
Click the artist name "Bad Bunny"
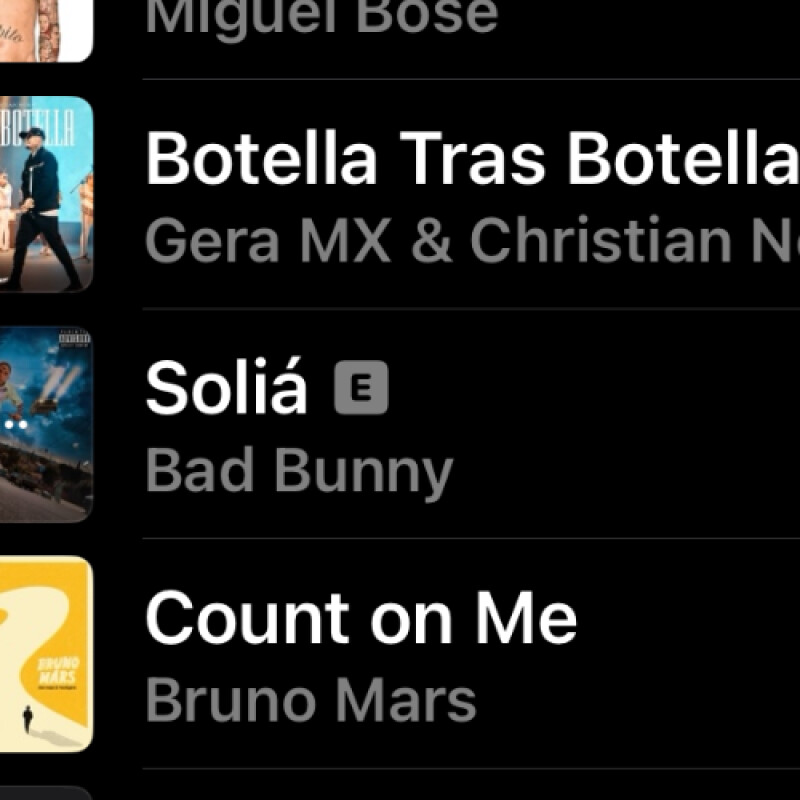point(299,470)
